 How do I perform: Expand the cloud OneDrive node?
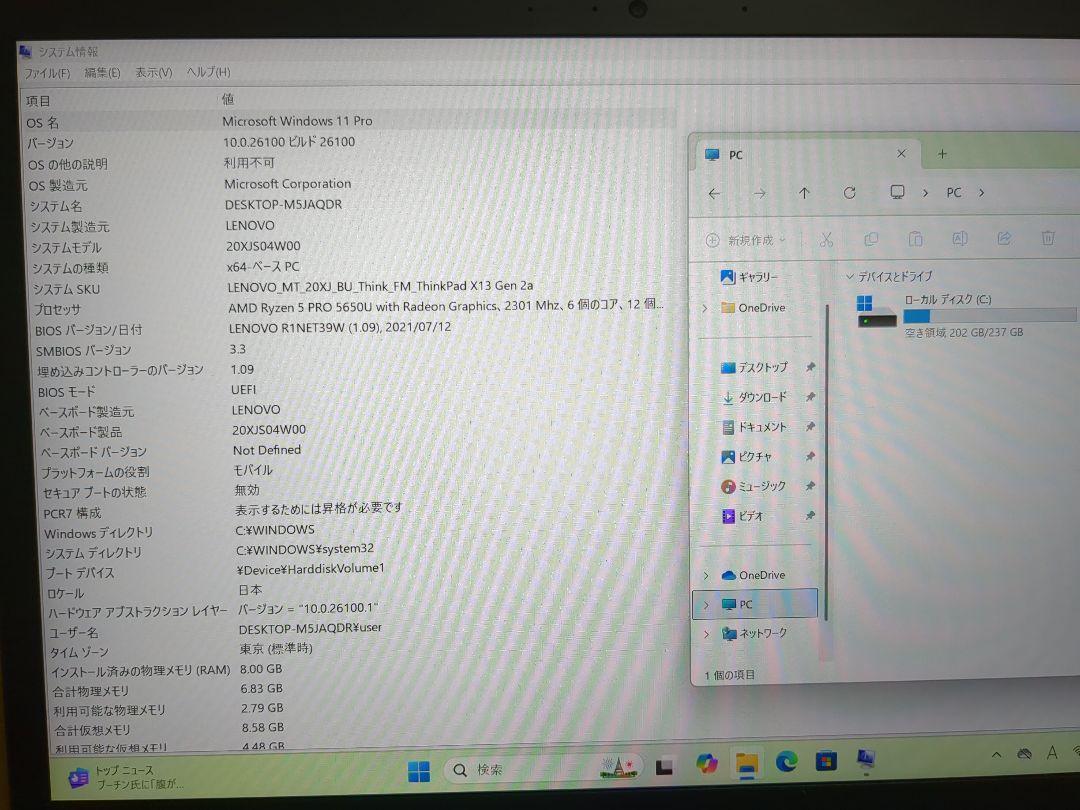(706, 575)
